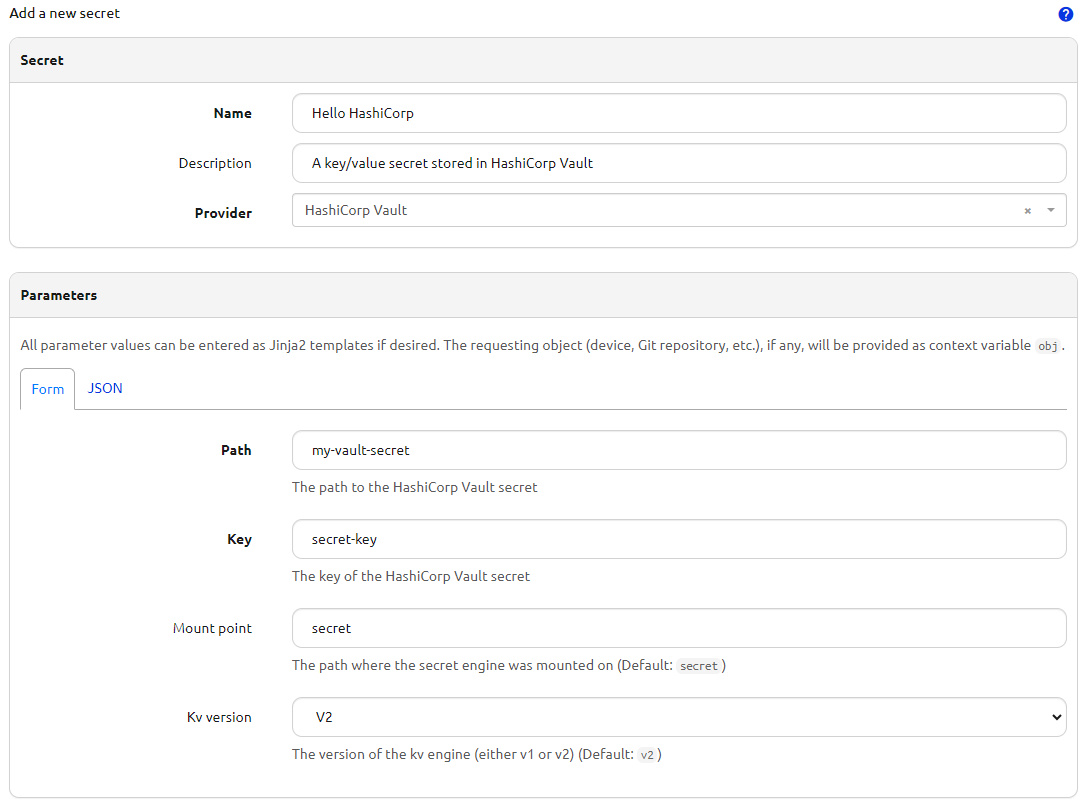
Task: Expand the Provider dropdown arrow
Action: pos(1050,211)
